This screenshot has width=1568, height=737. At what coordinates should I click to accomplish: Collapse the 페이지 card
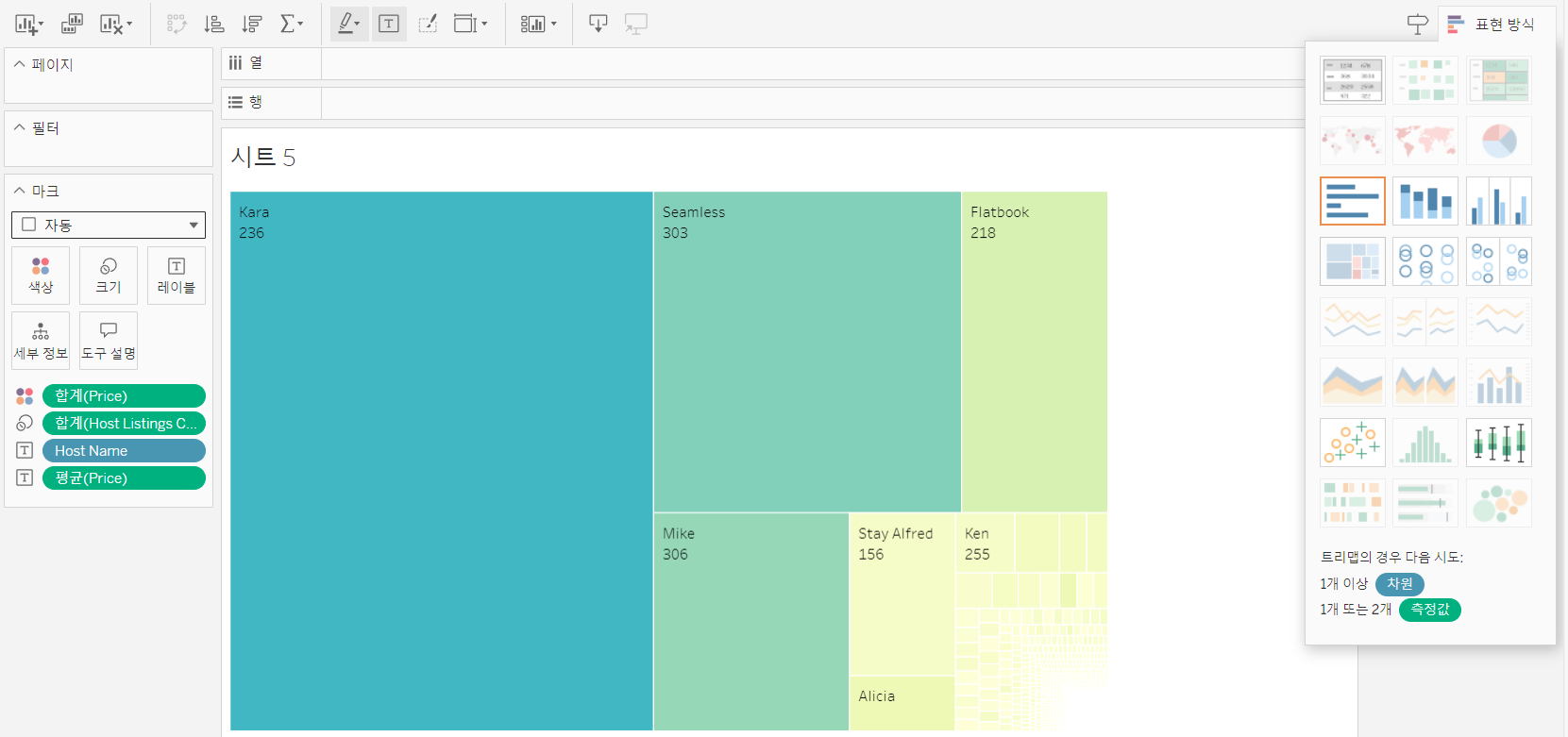20,64
